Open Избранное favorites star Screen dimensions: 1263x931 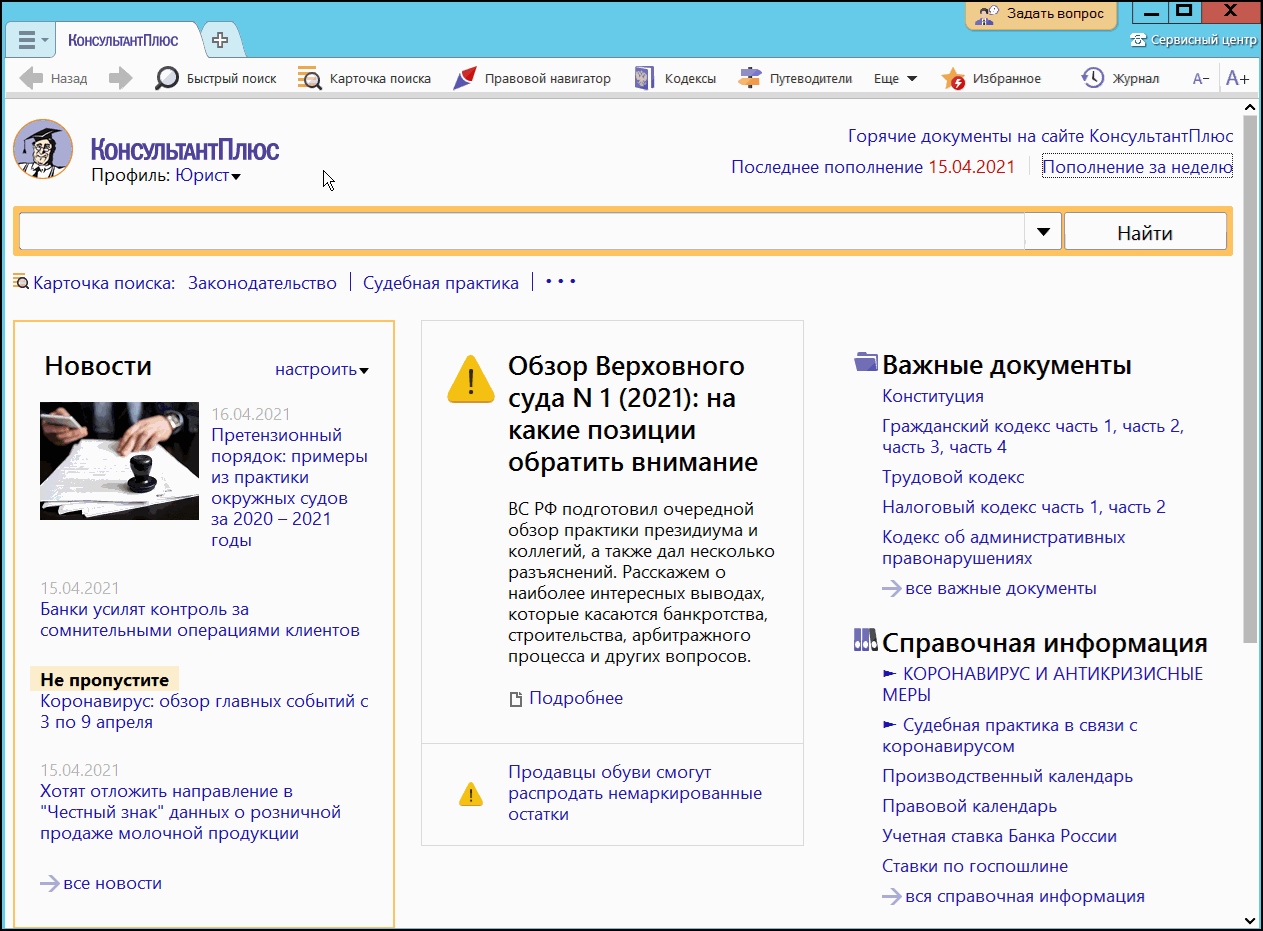tap(992, 78)
